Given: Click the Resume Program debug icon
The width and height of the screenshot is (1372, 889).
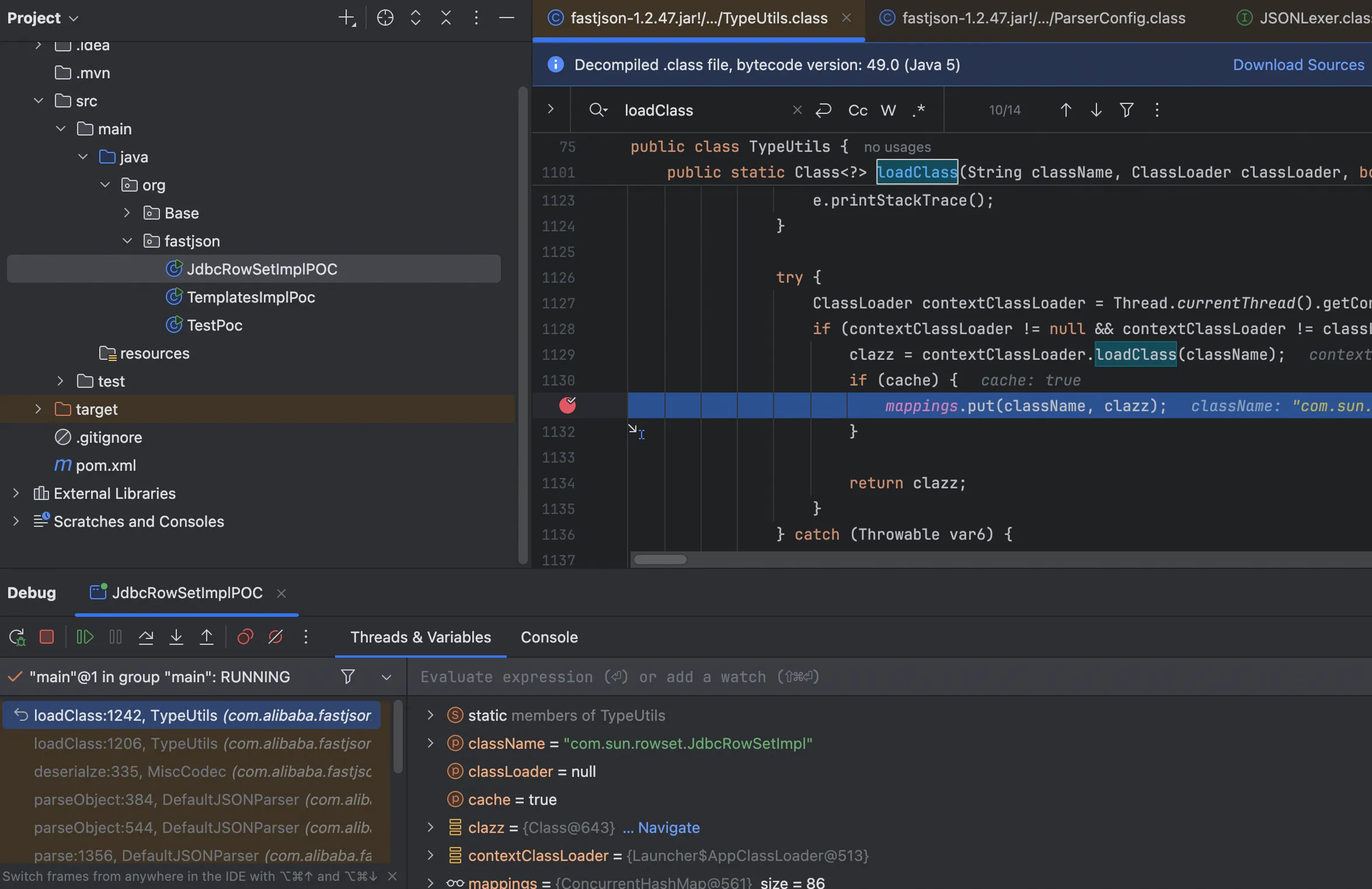Looking at the screenshot, I should [x=85, y=637].
